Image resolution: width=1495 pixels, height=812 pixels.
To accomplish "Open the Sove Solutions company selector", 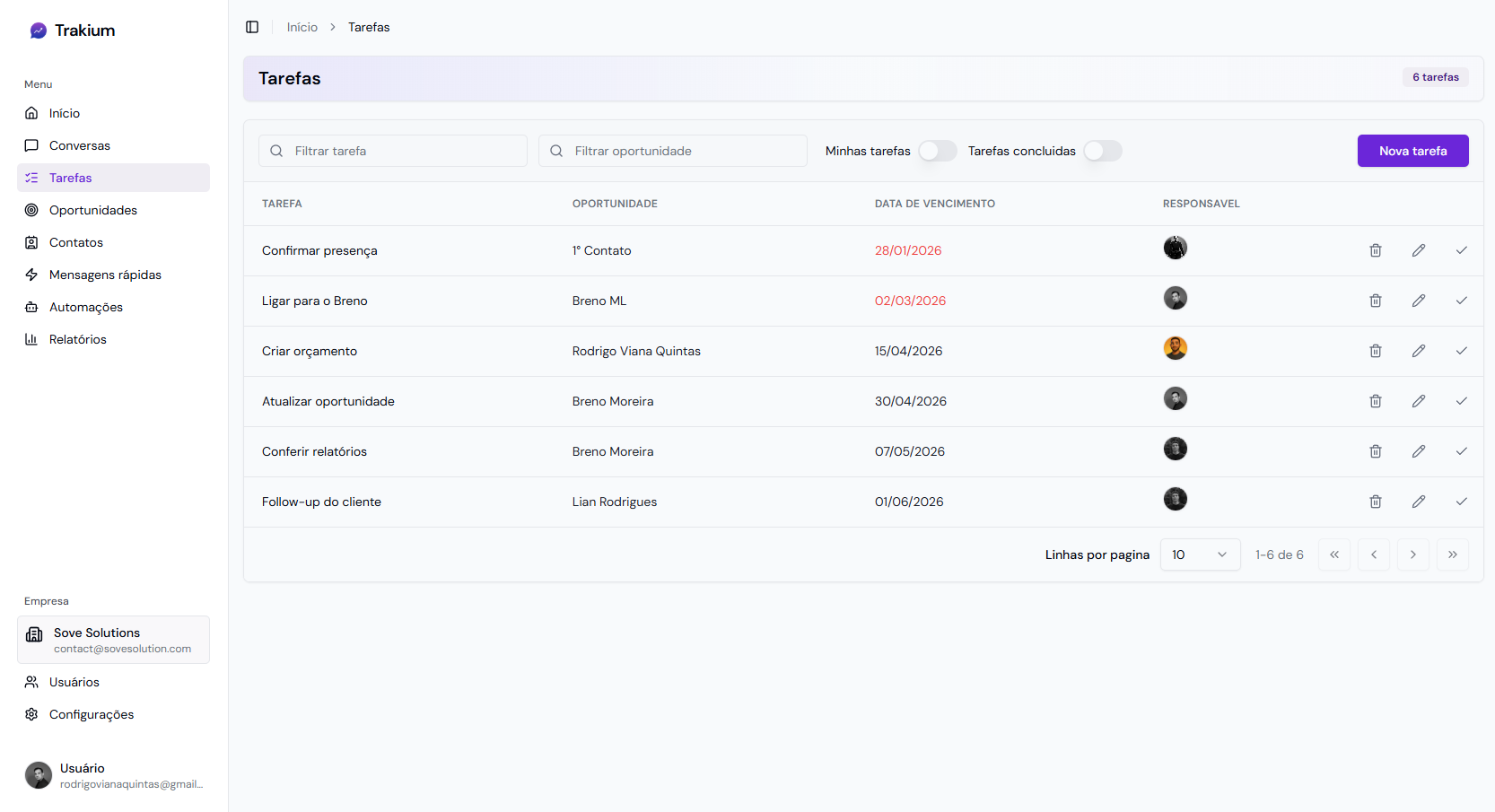I will pyautogui.click(x=113, y=640).
